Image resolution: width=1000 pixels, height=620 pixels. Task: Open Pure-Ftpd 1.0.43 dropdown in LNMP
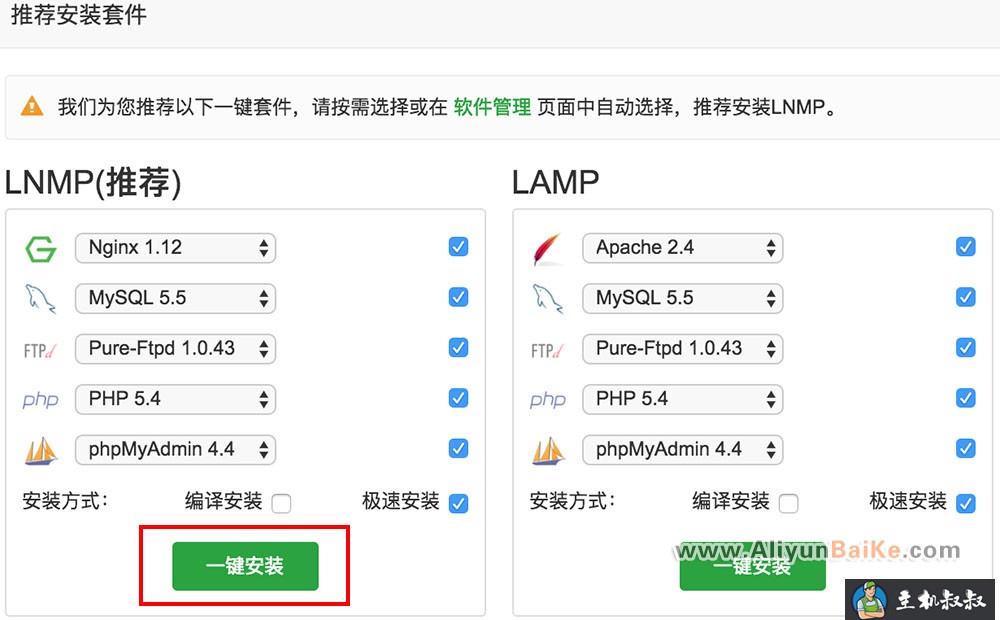tap(175, 348)
